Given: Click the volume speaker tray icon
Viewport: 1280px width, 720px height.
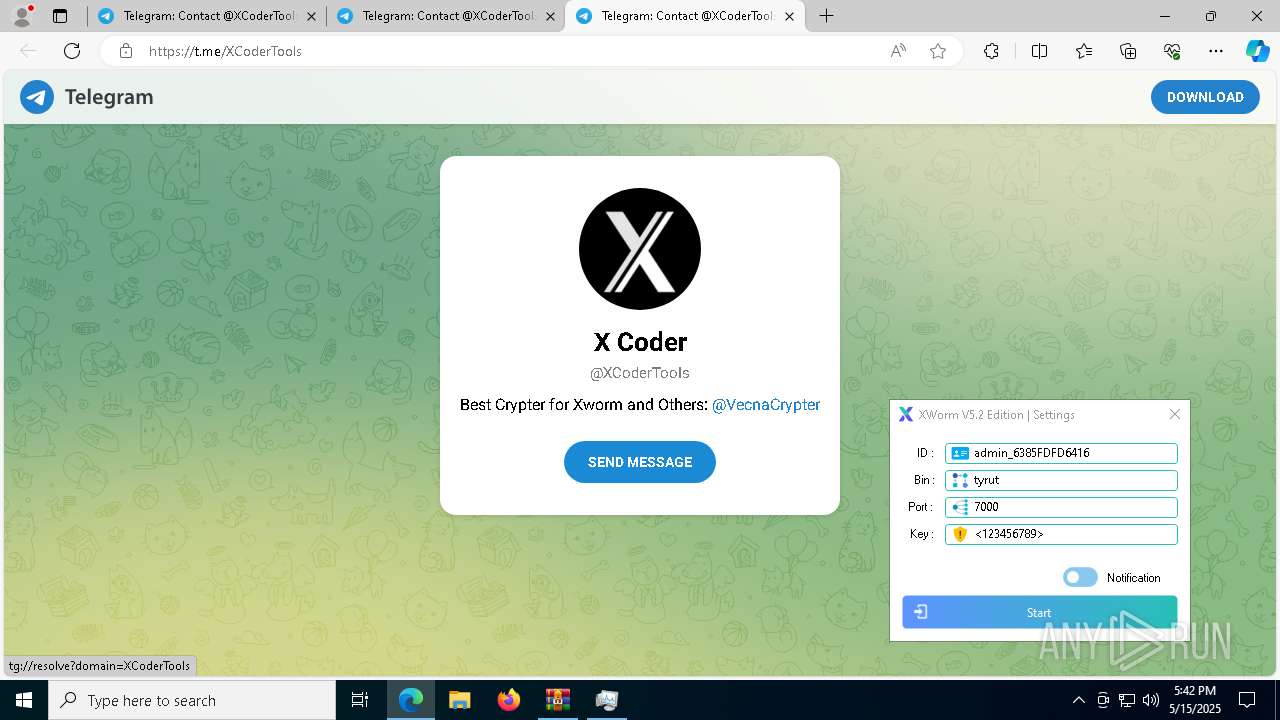Looking at the screenshot, I should point(1151,700).
